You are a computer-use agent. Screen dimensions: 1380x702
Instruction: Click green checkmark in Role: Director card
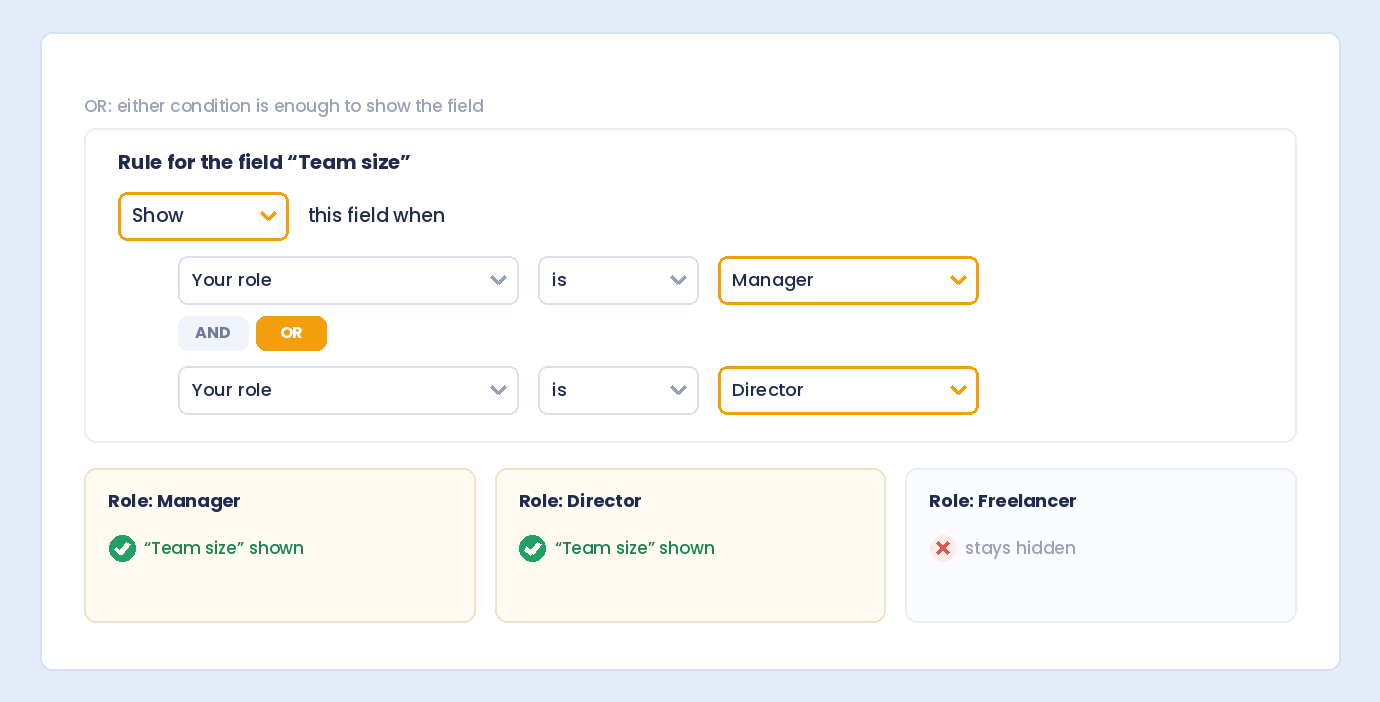[x=533, y=548]
